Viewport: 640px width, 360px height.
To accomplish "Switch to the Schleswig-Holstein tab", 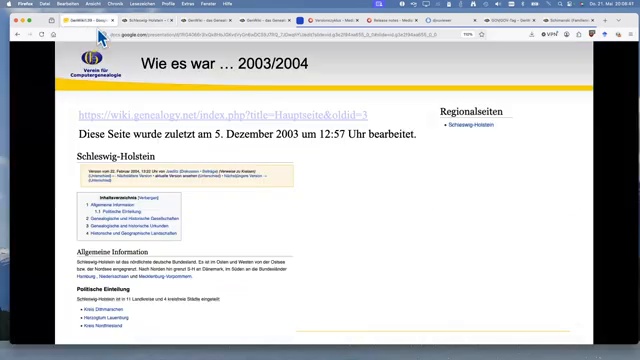I will 147,20.
